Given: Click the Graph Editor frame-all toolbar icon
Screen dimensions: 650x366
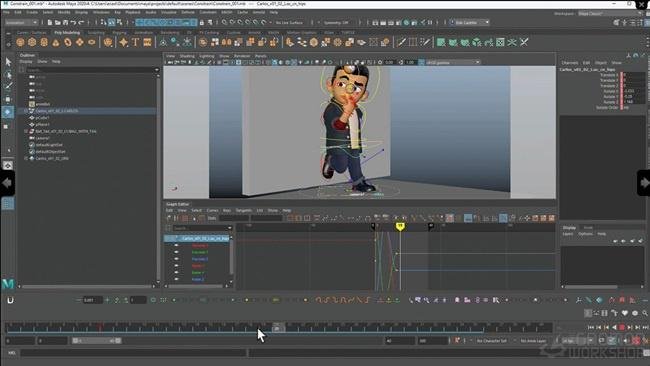Looking at the screenshot, I should [290, 218].
